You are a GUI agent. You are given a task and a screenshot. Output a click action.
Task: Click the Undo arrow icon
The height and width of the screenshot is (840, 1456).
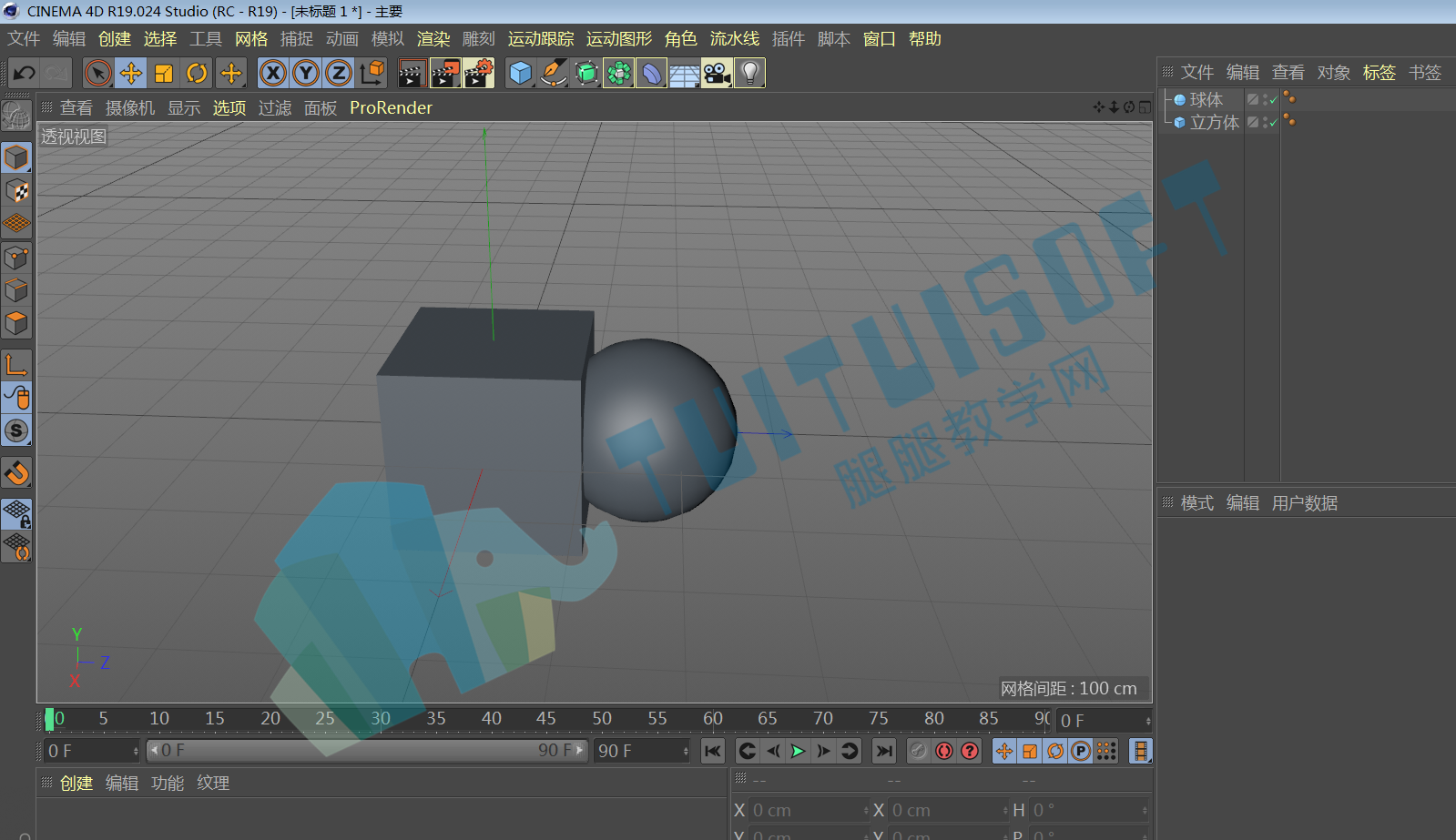click(25, 73)
